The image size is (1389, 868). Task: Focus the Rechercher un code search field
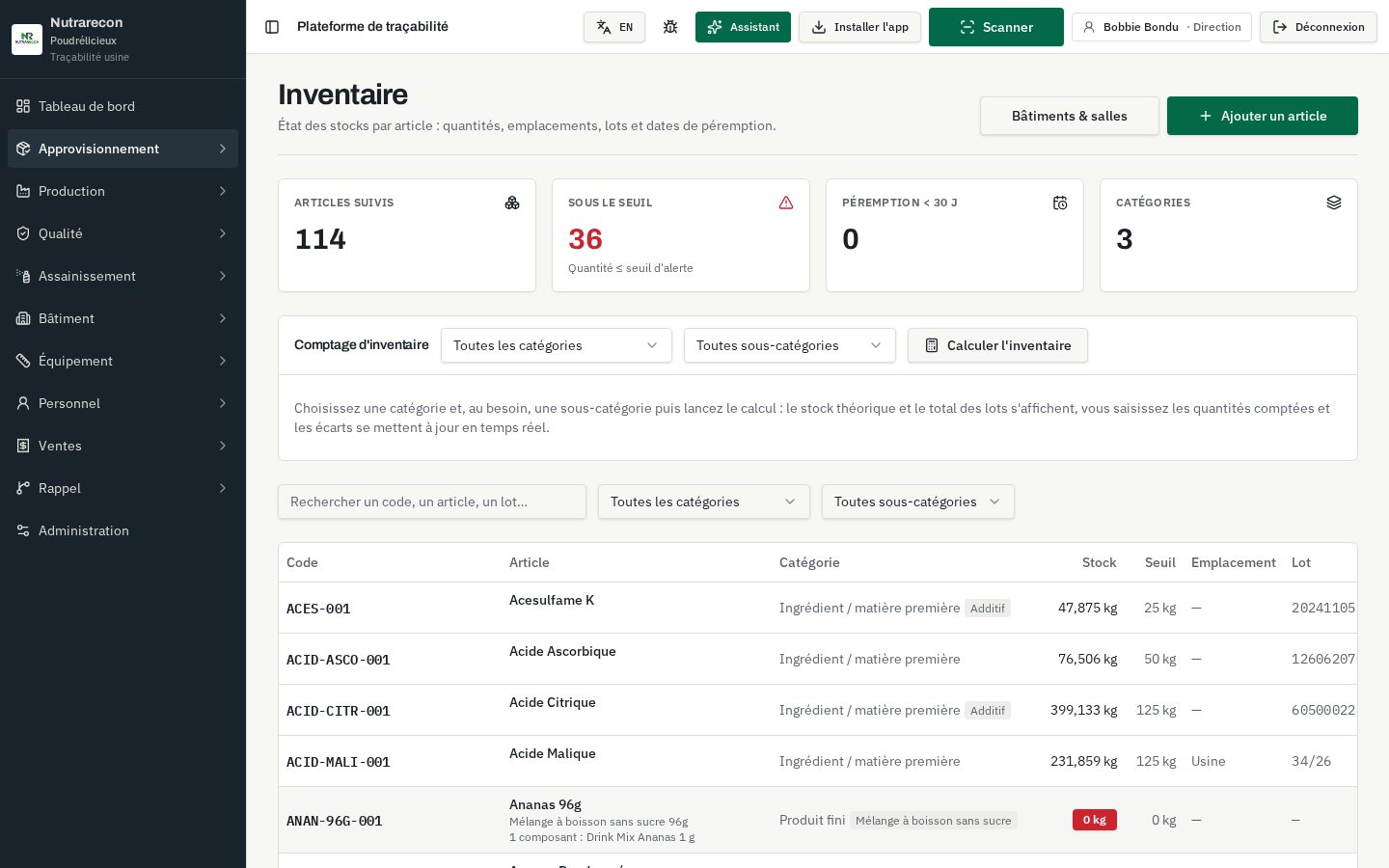pos(432,502)
